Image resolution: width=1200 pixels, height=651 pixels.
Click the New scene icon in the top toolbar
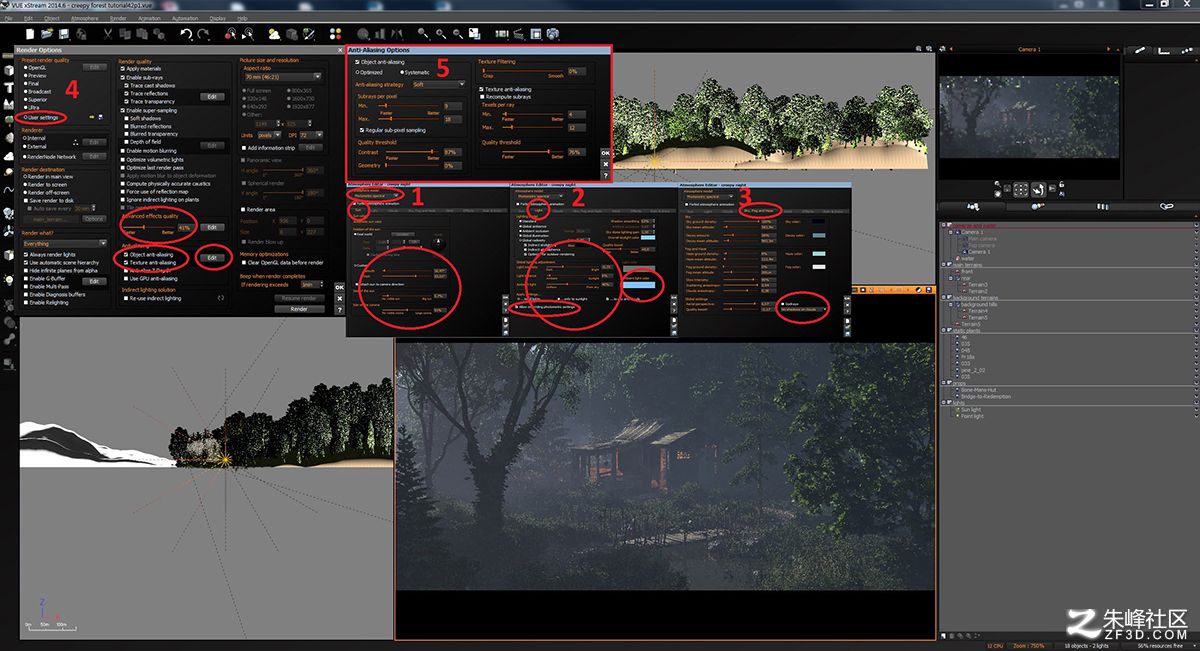click(x=31, y=34)
